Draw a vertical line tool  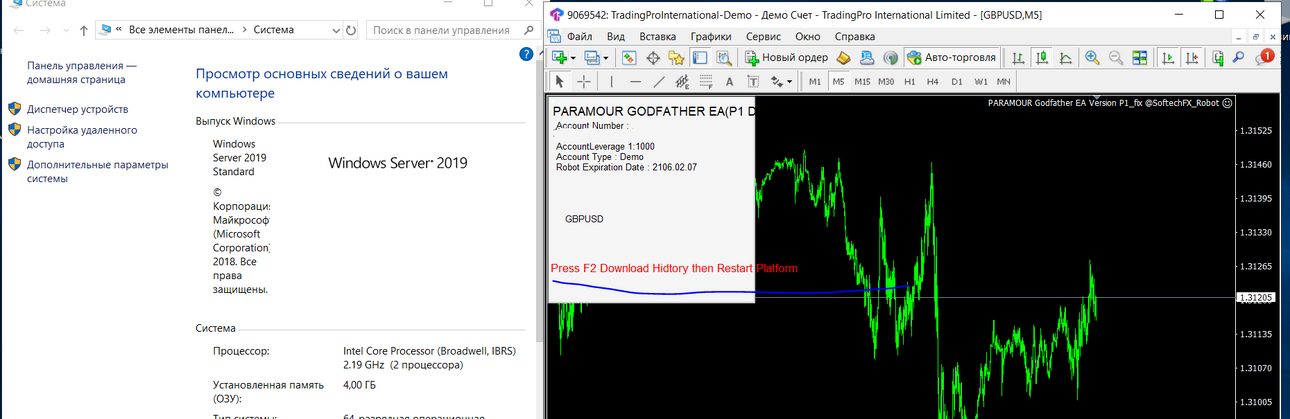611,81
